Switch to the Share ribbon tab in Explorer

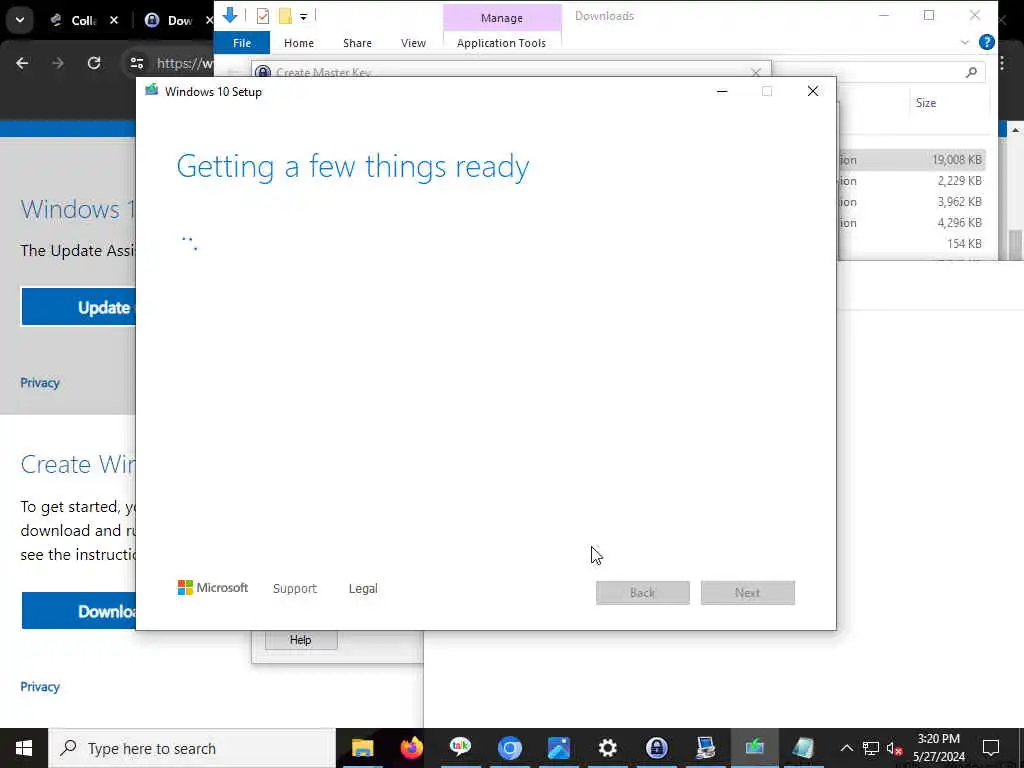[x=357, y=43]
